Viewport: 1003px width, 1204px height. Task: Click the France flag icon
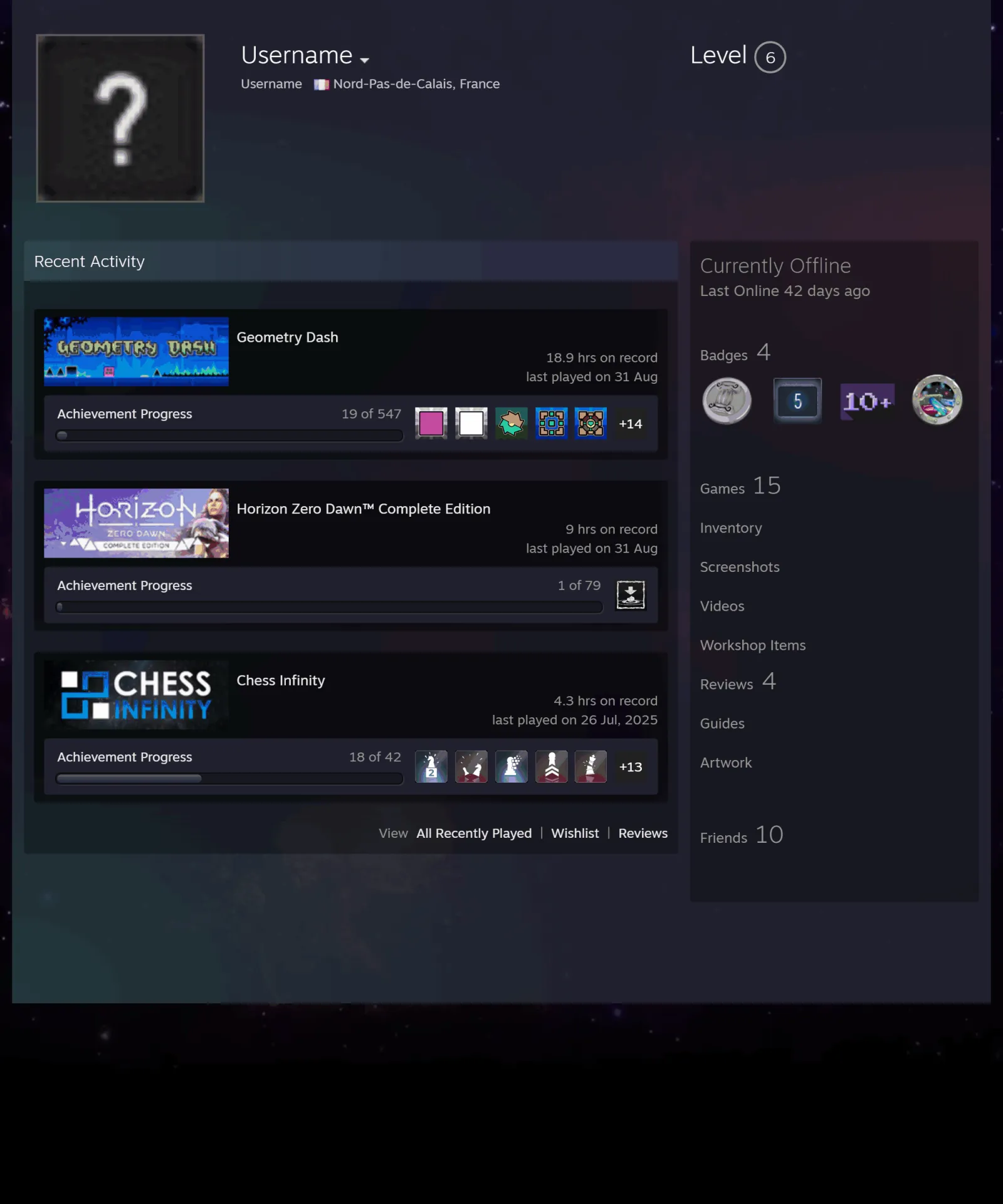click(x=321, y=85)
